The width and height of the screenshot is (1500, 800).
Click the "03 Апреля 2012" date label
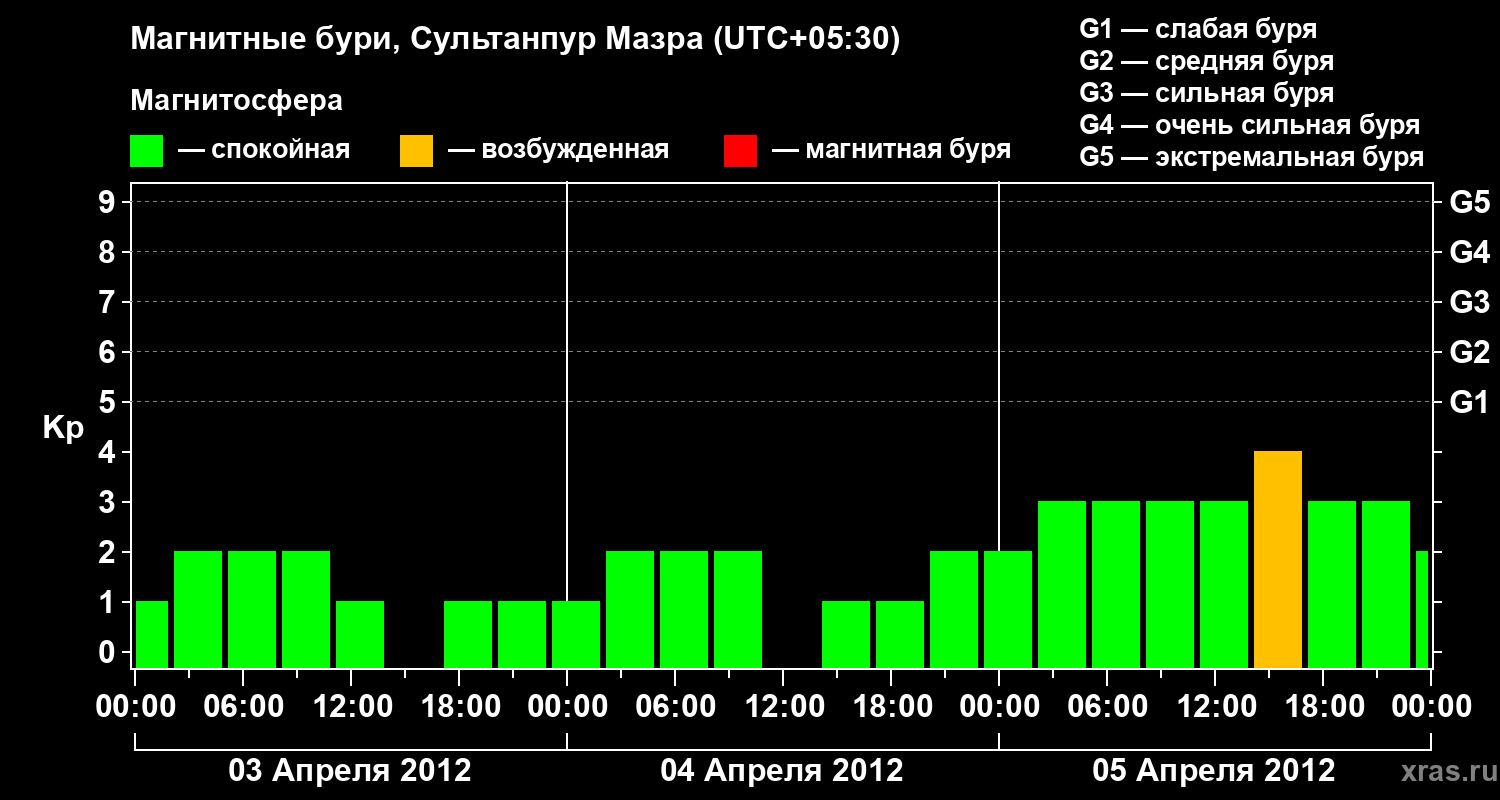coord(350,770)
